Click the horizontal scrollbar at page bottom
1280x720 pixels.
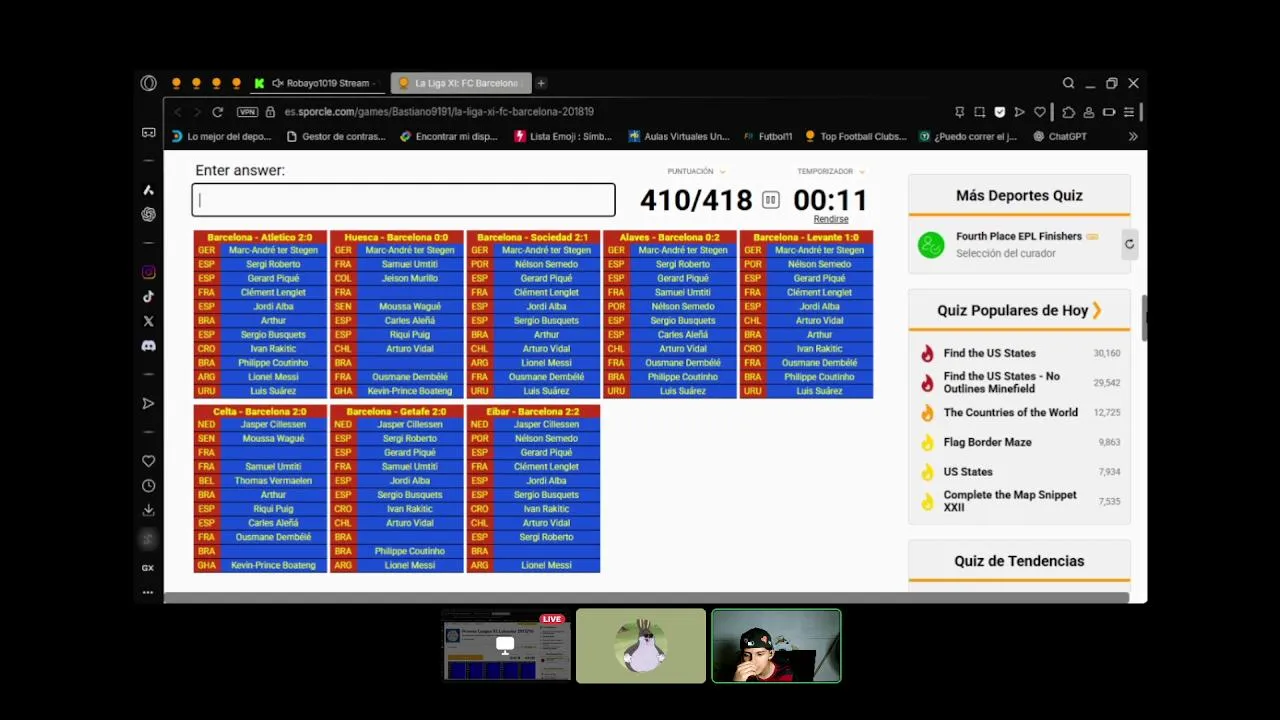(x=646, y=598)
